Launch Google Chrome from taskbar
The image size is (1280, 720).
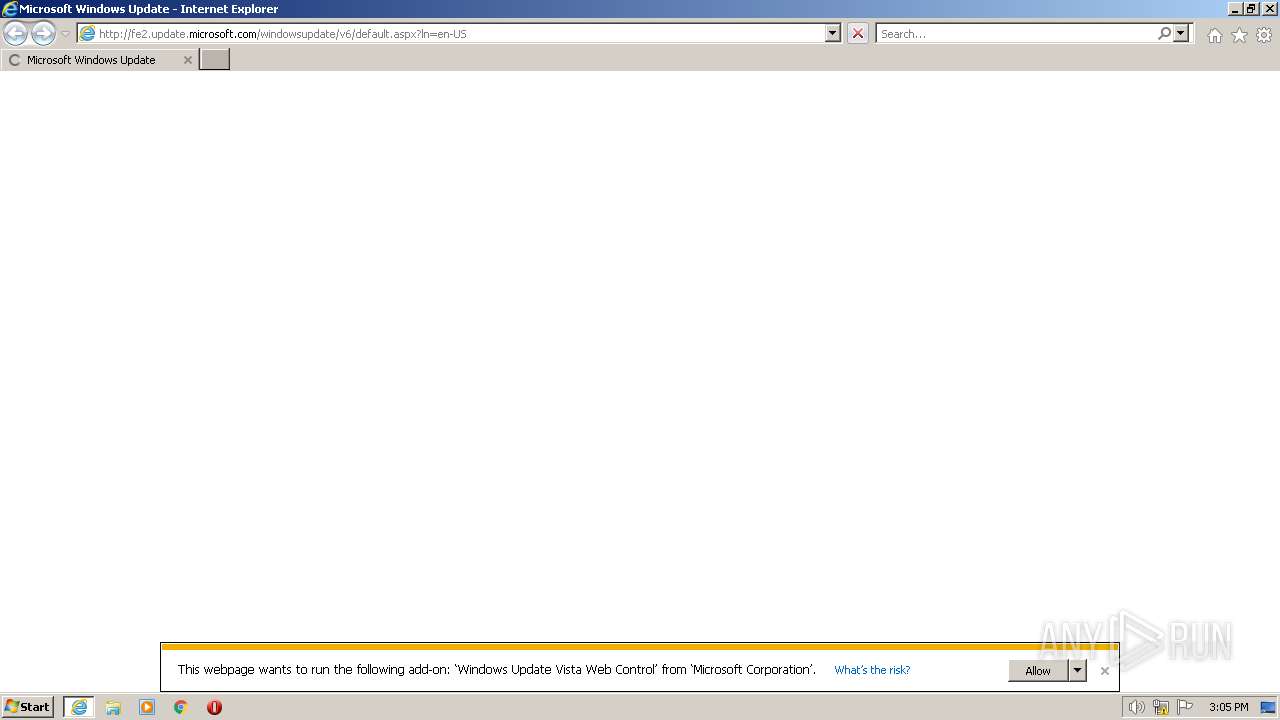click(181, 707)
